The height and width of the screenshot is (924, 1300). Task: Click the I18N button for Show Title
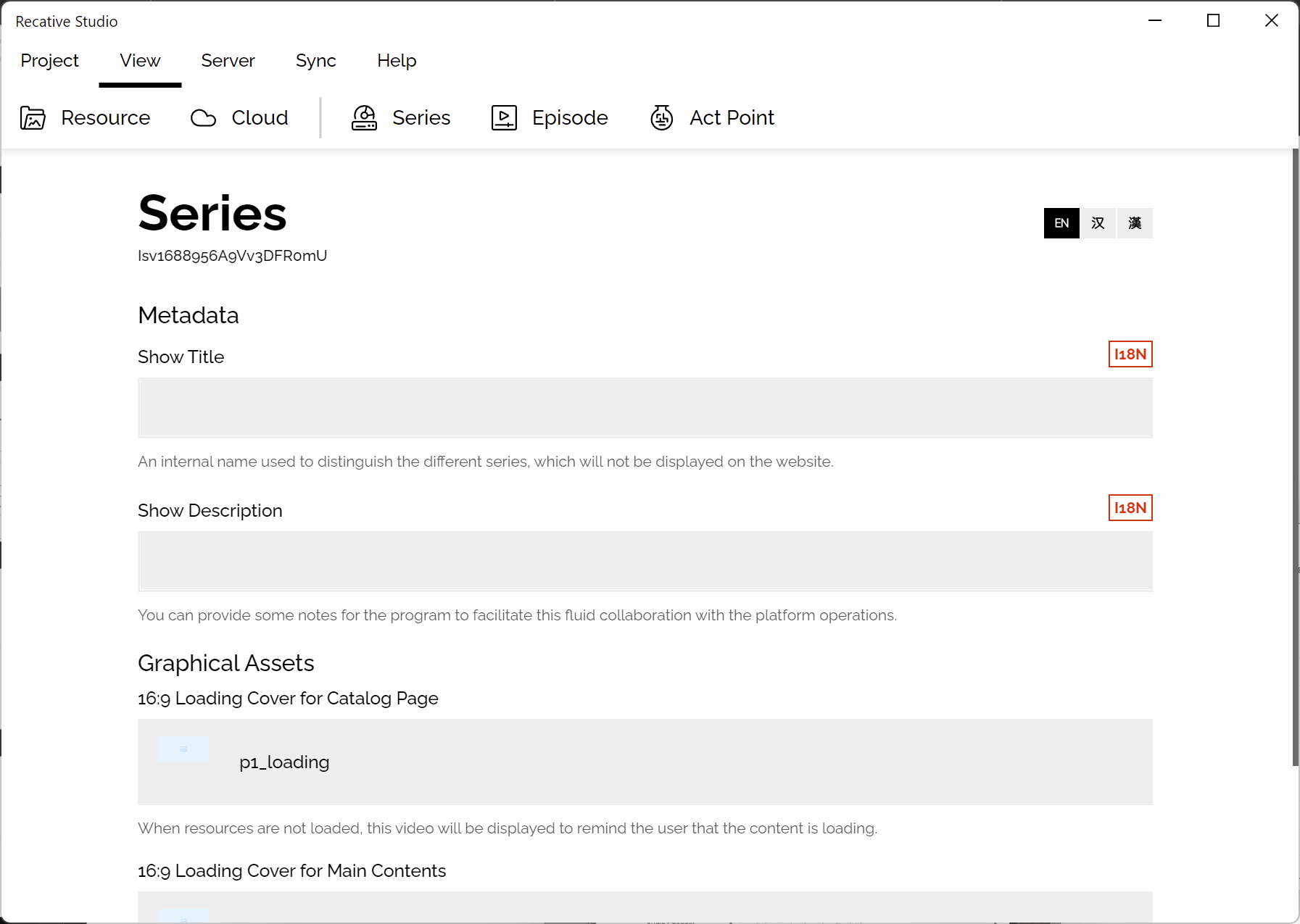click(x=1130, y=354)
